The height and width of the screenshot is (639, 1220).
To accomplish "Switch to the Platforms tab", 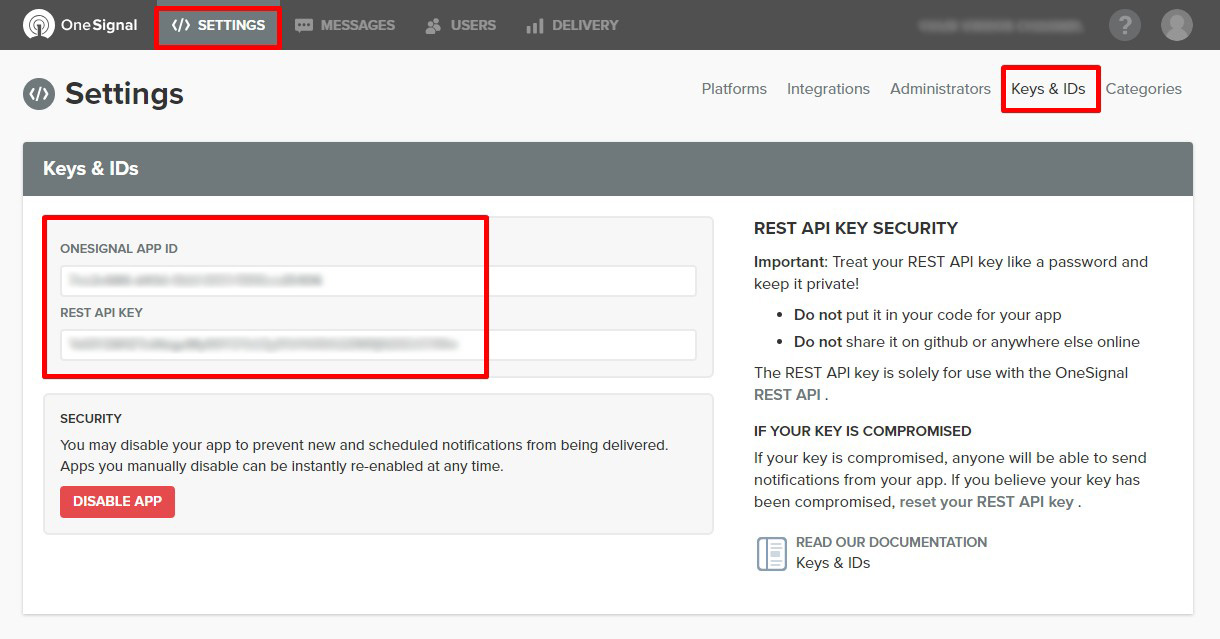I will [x=734, y=89].
